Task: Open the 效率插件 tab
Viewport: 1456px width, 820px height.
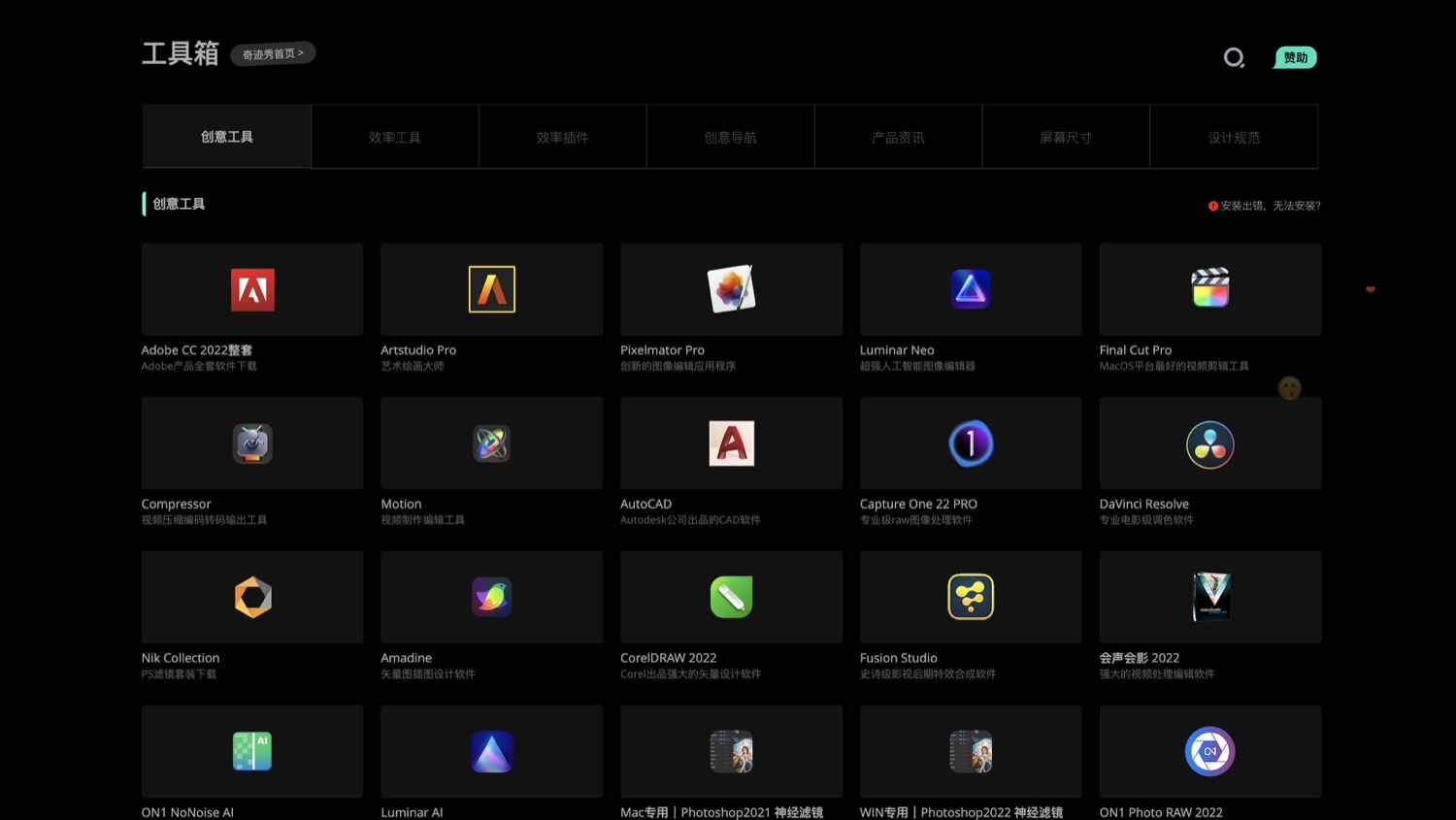Action: pyautogui.click(x=563, y=138)
